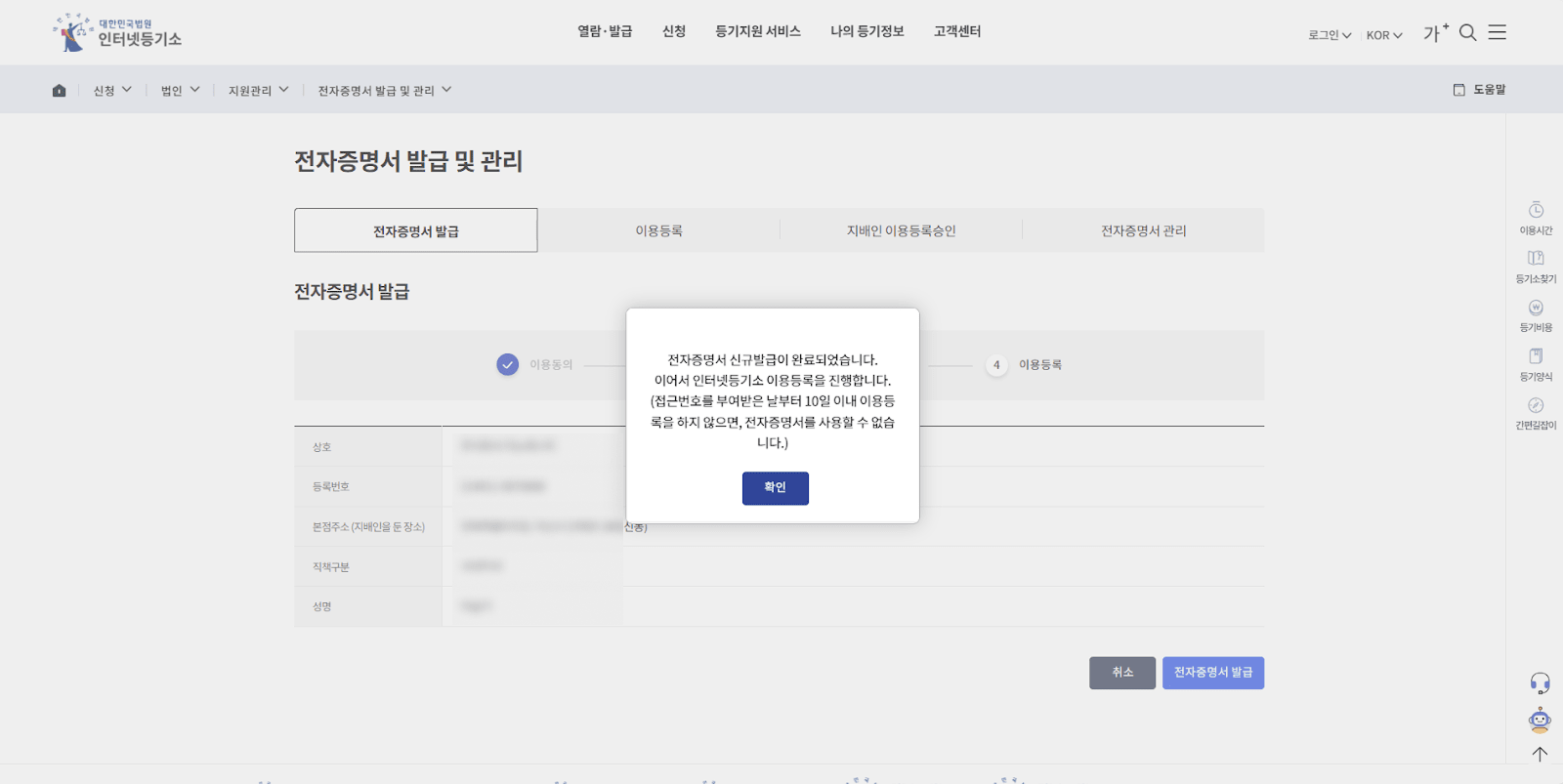Open the 열람·발급 menu

tap(605, 31)
